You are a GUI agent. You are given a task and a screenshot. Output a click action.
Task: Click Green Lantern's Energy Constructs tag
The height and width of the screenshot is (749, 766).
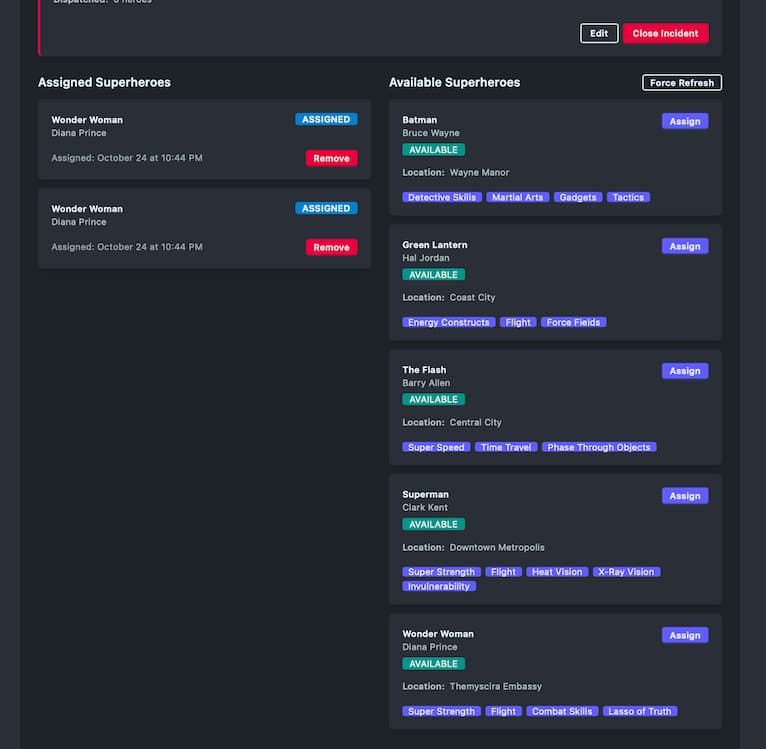(x=449, y=323)
